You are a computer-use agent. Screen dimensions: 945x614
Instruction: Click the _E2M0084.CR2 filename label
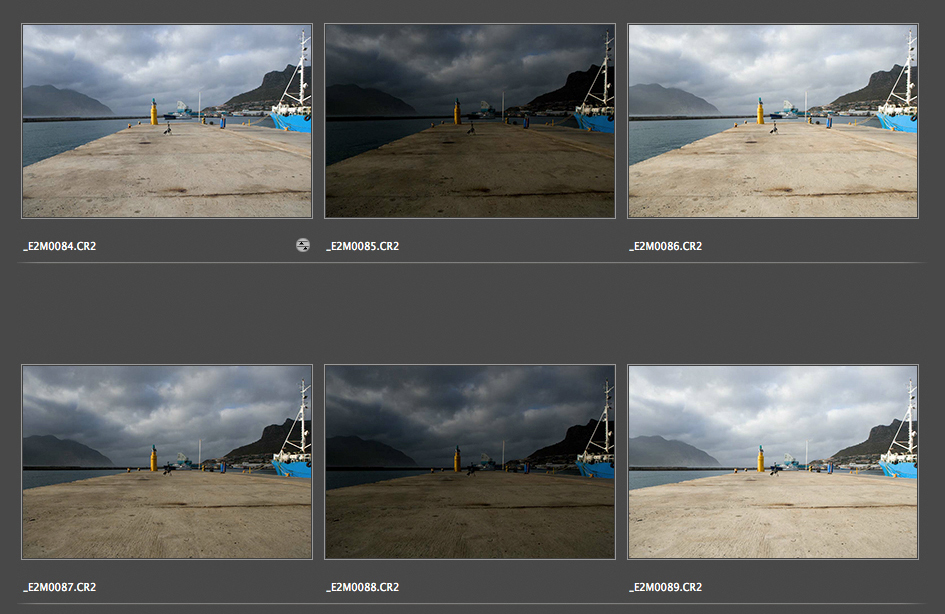[60, 246]
